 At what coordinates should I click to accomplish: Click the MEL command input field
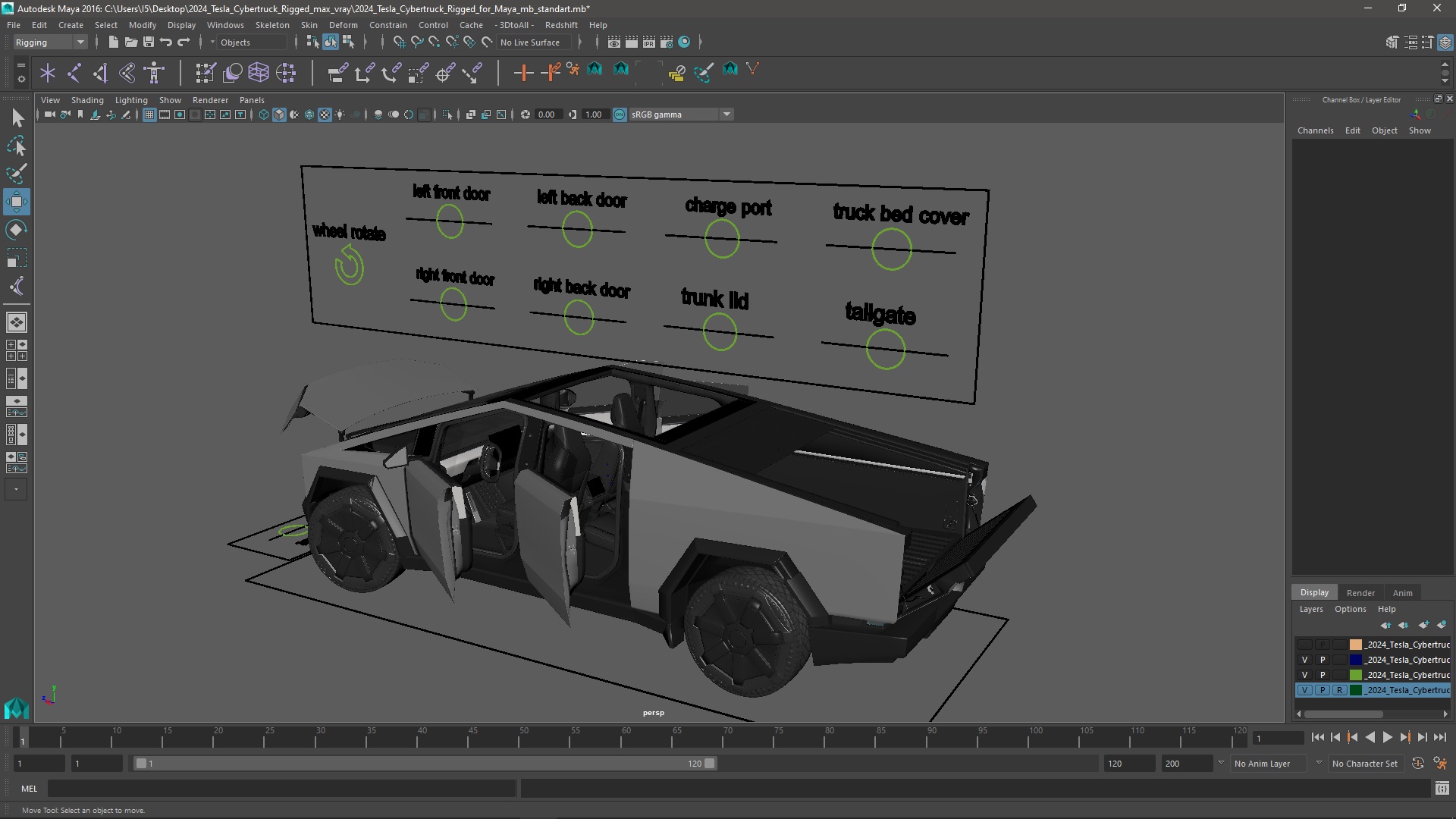coord(282,789)
